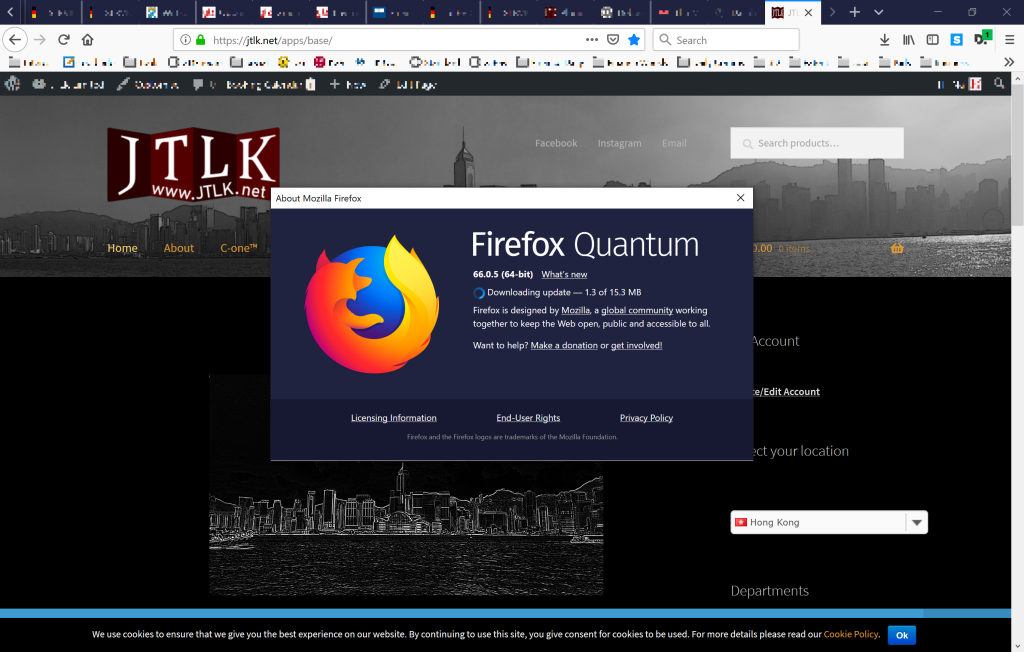
Task: Open the global community link
Action: pyautogui.click(x=637, y=310)
